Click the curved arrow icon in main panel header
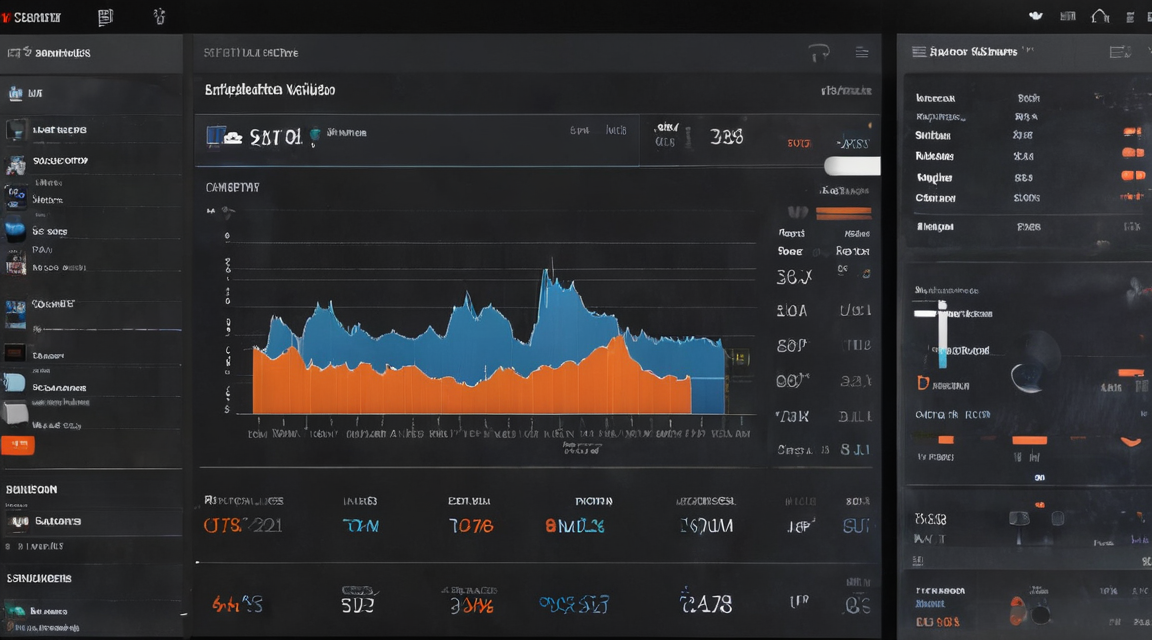This screenshot has height=640, width=1152. click(x=819, y=53)
